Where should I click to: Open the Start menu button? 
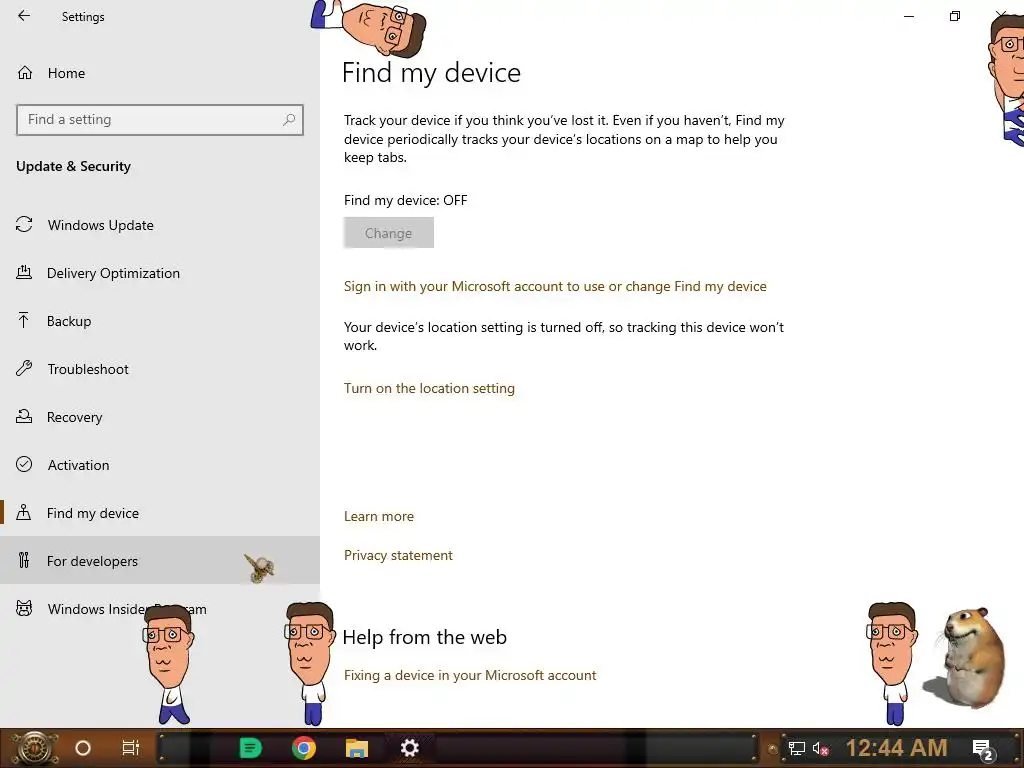[35, 748]
